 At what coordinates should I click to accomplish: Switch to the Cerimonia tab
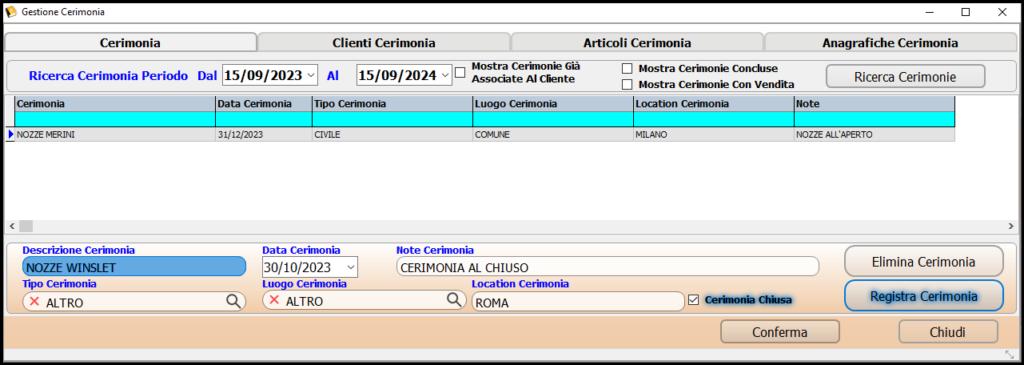pyautogui.click(x=131, y=43)
